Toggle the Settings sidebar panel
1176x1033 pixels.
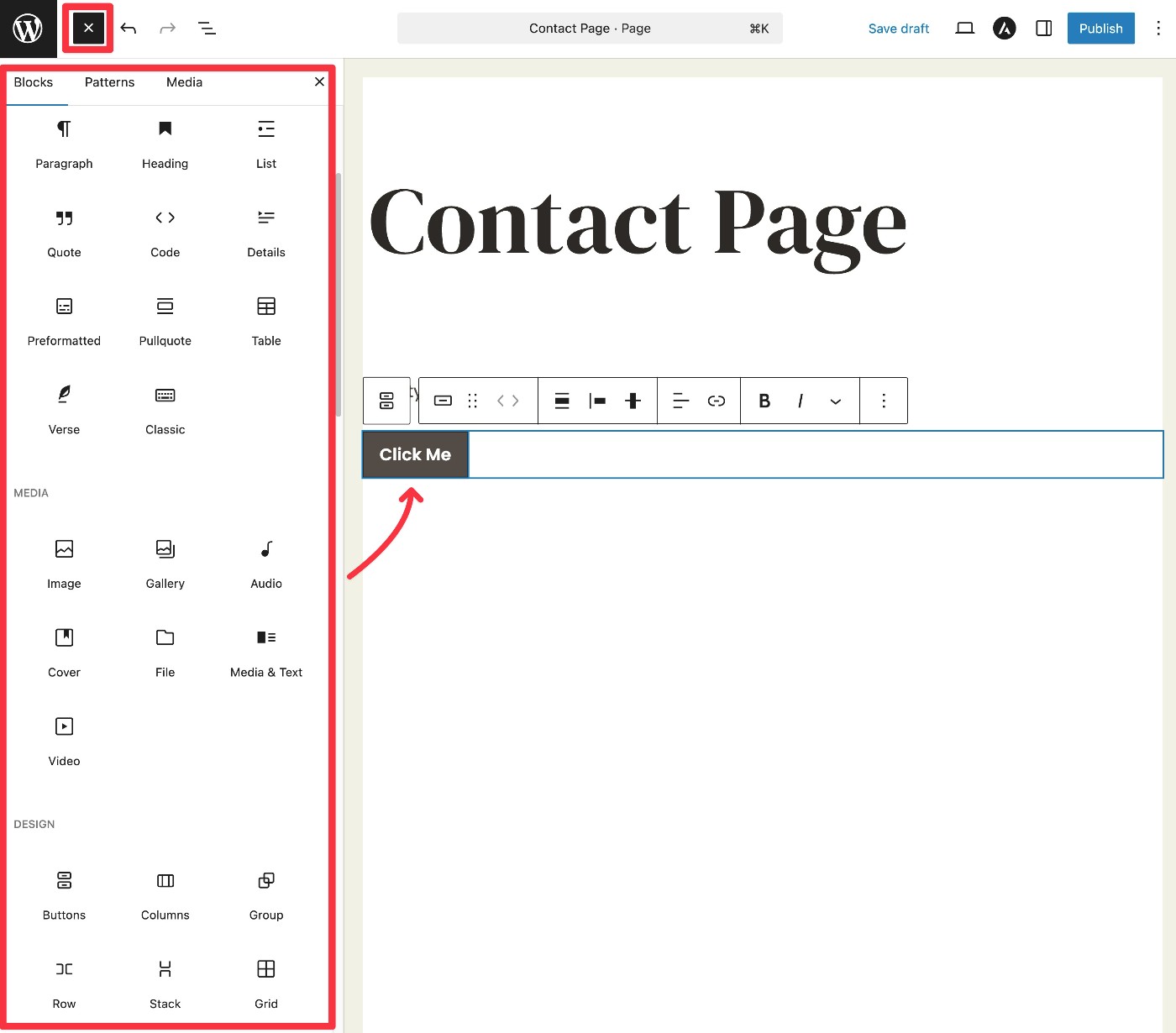(x=1043, y=29)
